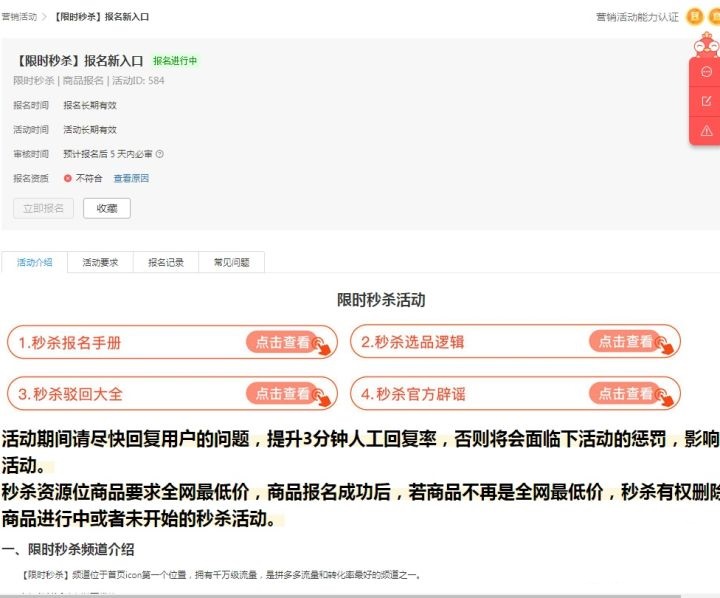
Task: Click the 一、限时秒杀频道介绍 heading
Action: (x=68, y=549)
